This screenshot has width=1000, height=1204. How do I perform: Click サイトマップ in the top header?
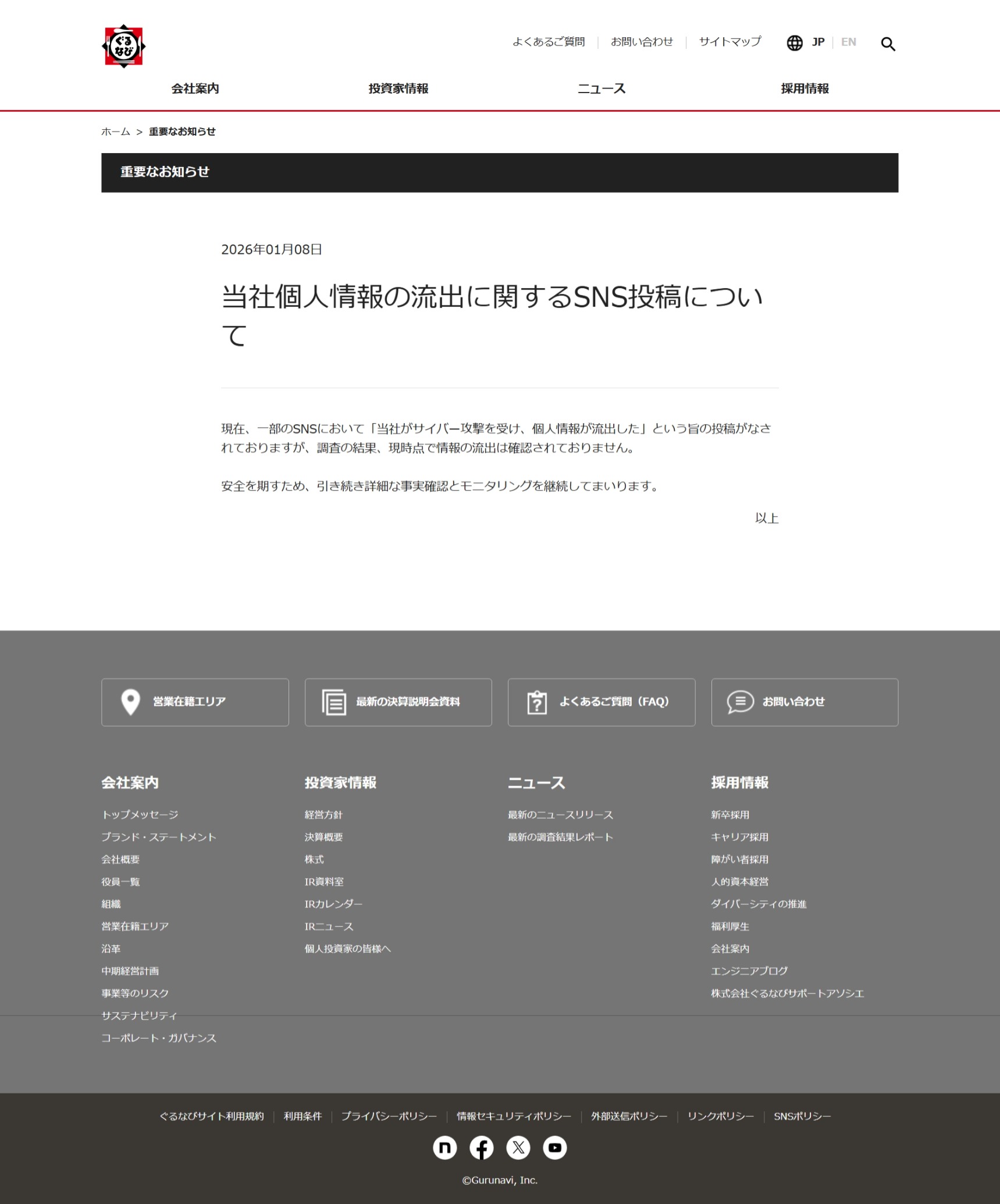click(x=729, y=42)
